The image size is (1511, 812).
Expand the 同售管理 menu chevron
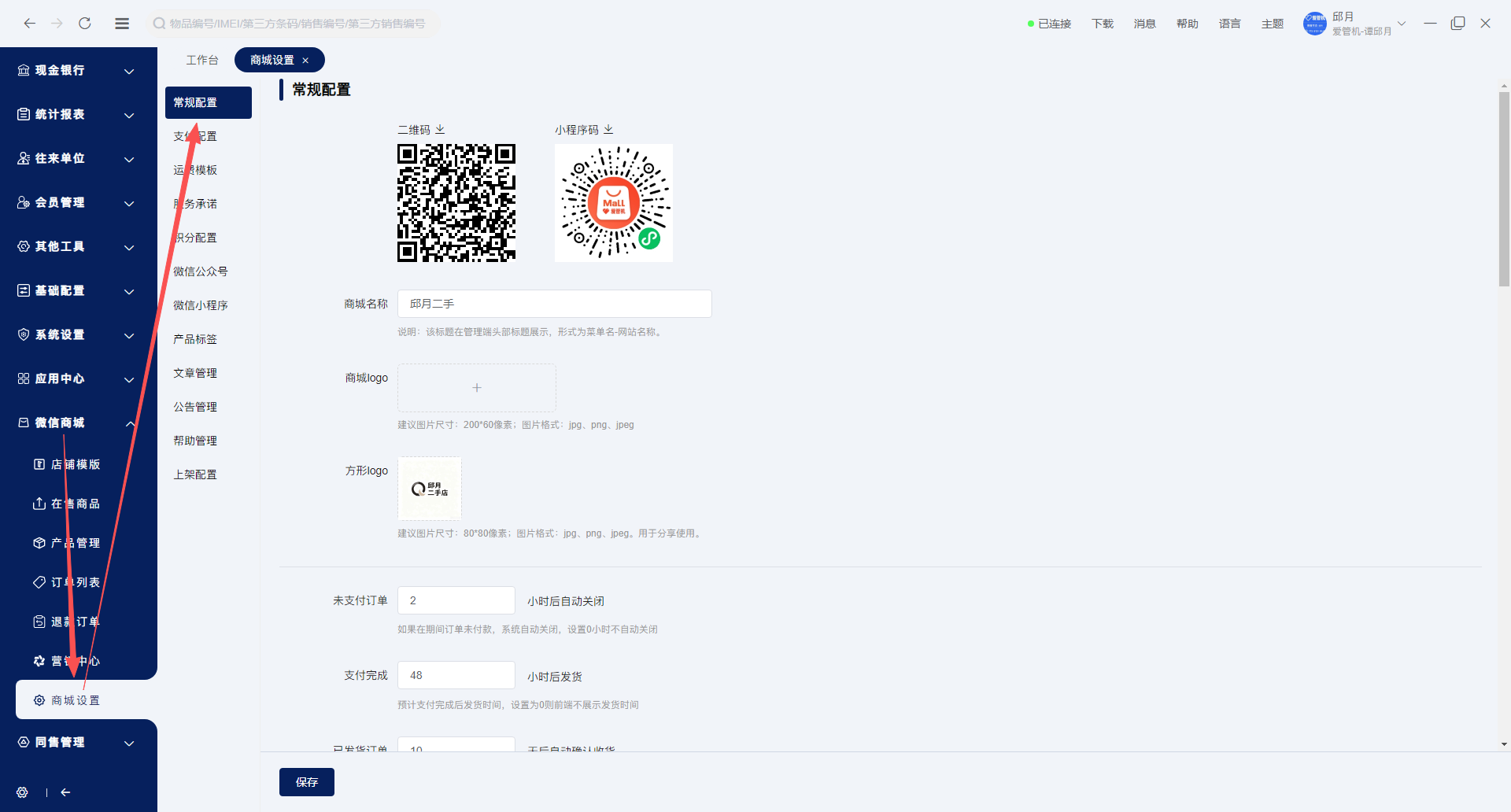tap(129, 744)
